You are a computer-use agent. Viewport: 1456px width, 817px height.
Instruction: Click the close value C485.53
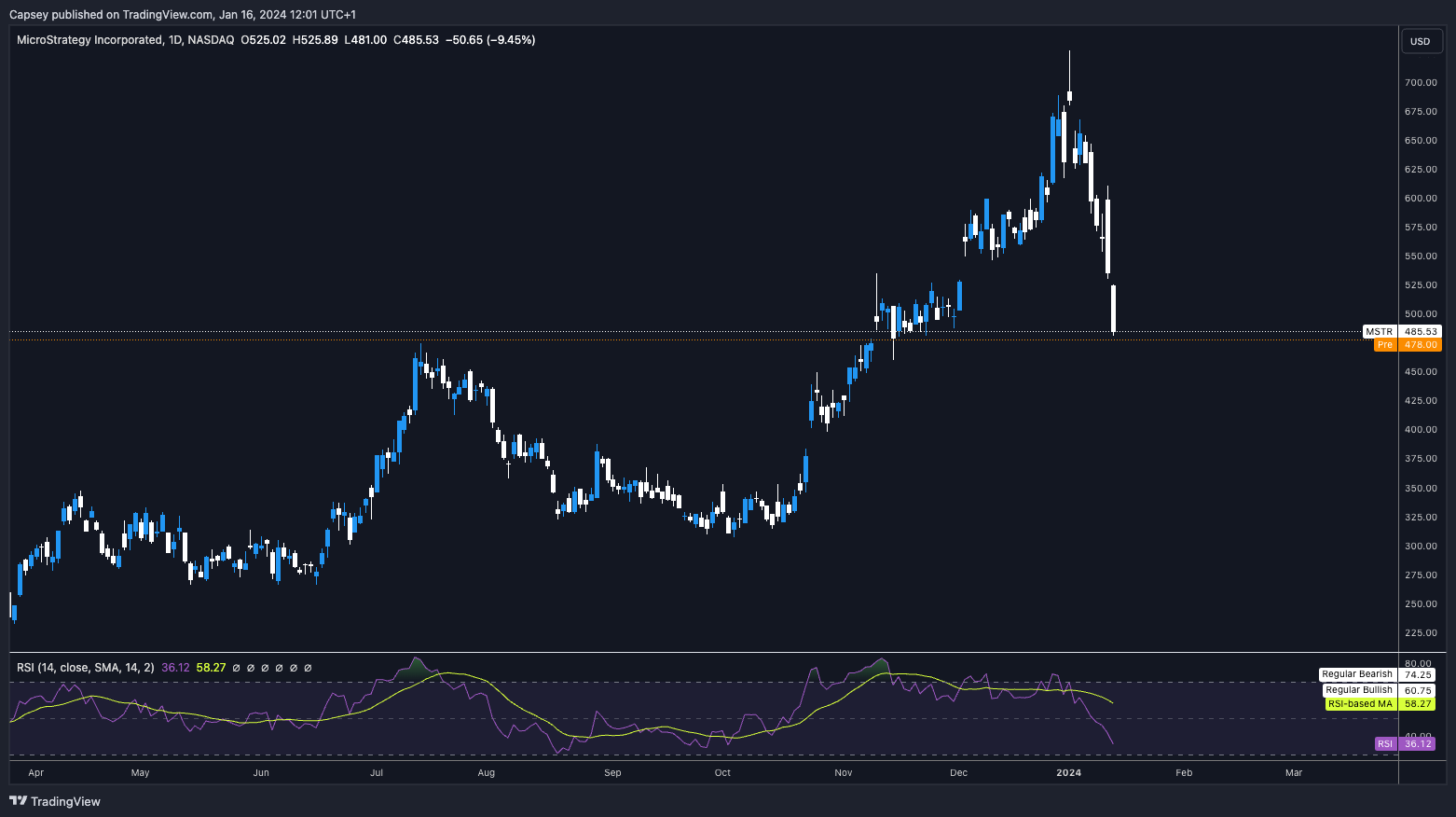416,40
